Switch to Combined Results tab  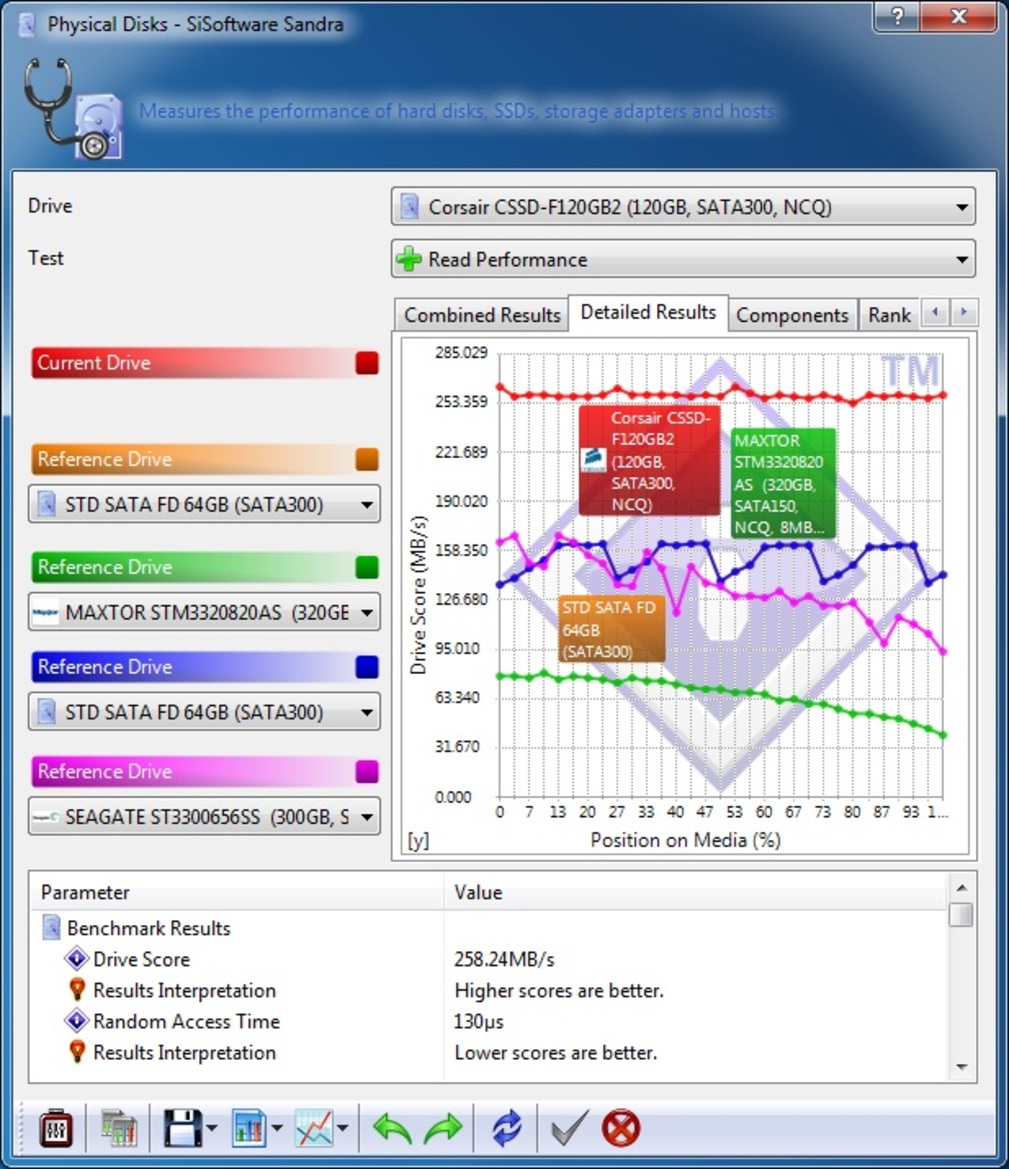click(x=482, y=315)
